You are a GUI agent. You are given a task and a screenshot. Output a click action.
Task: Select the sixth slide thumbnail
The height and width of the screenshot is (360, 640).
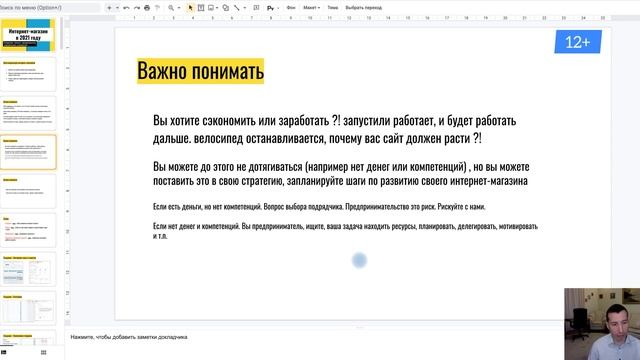click(x=28, y=230)
